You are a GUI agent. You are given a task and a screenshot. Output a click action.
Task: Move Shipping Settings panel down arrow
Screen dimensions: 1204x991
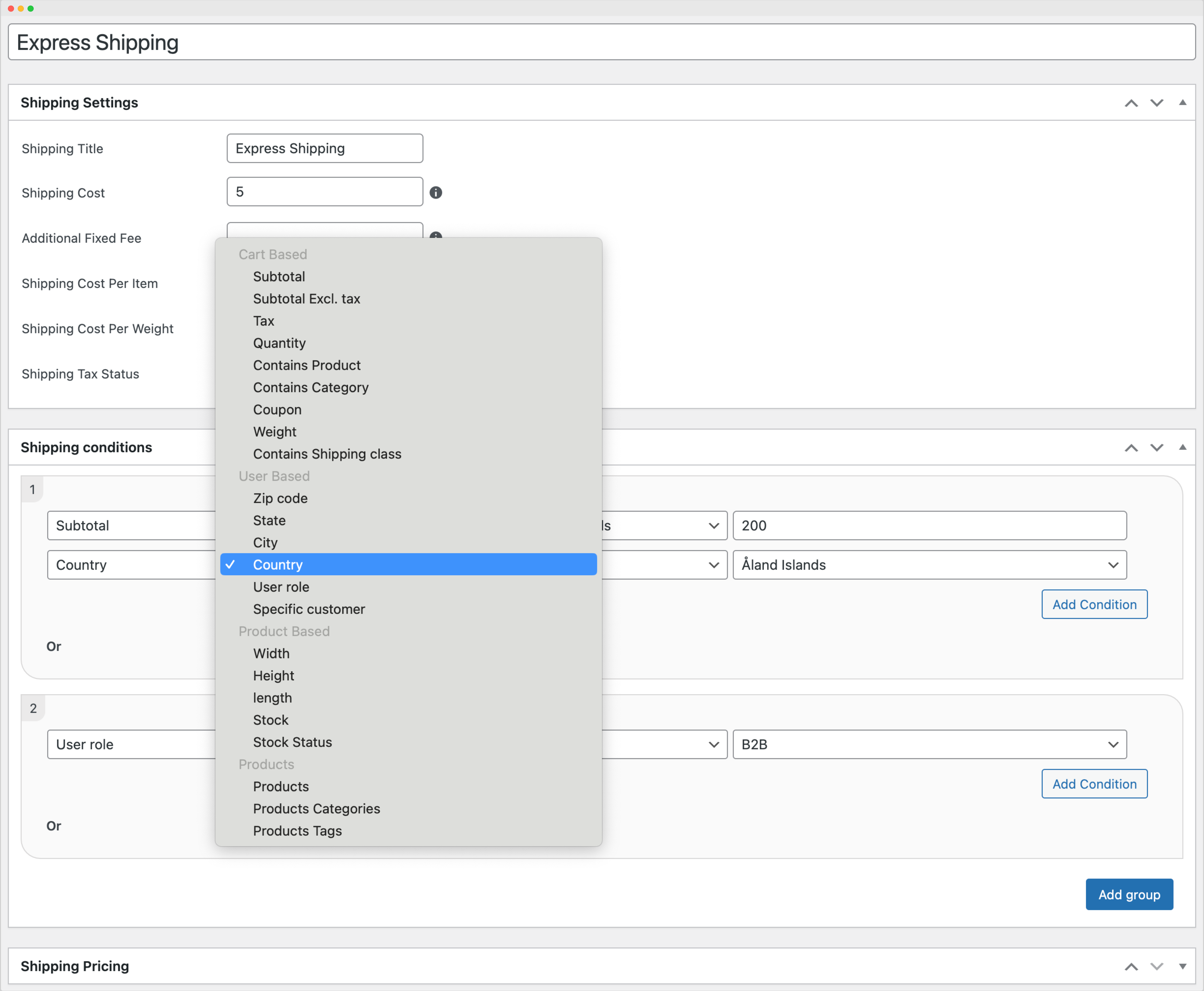click(1156, 103)
